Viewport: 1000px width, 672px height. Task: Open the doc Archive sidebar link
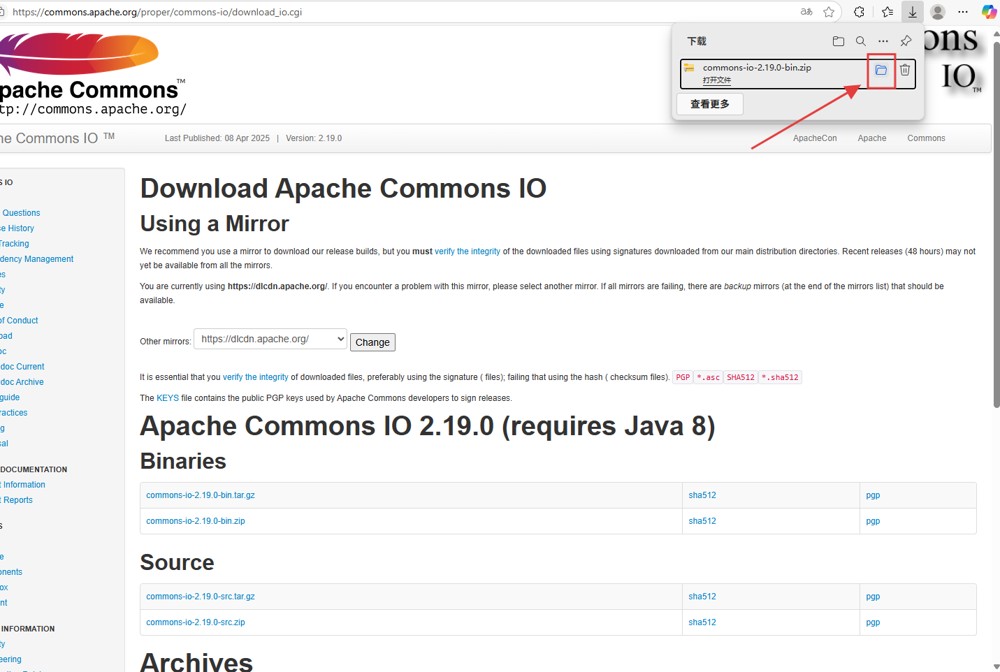22,382
